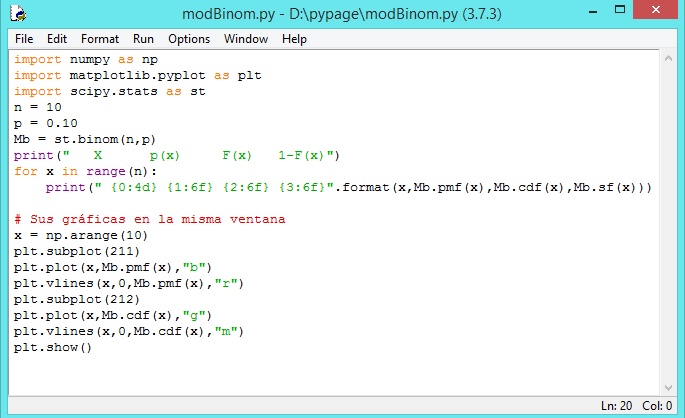Click the vertical scrollbar track
Viewport: 685px width, 418px height.
(668, 223)
